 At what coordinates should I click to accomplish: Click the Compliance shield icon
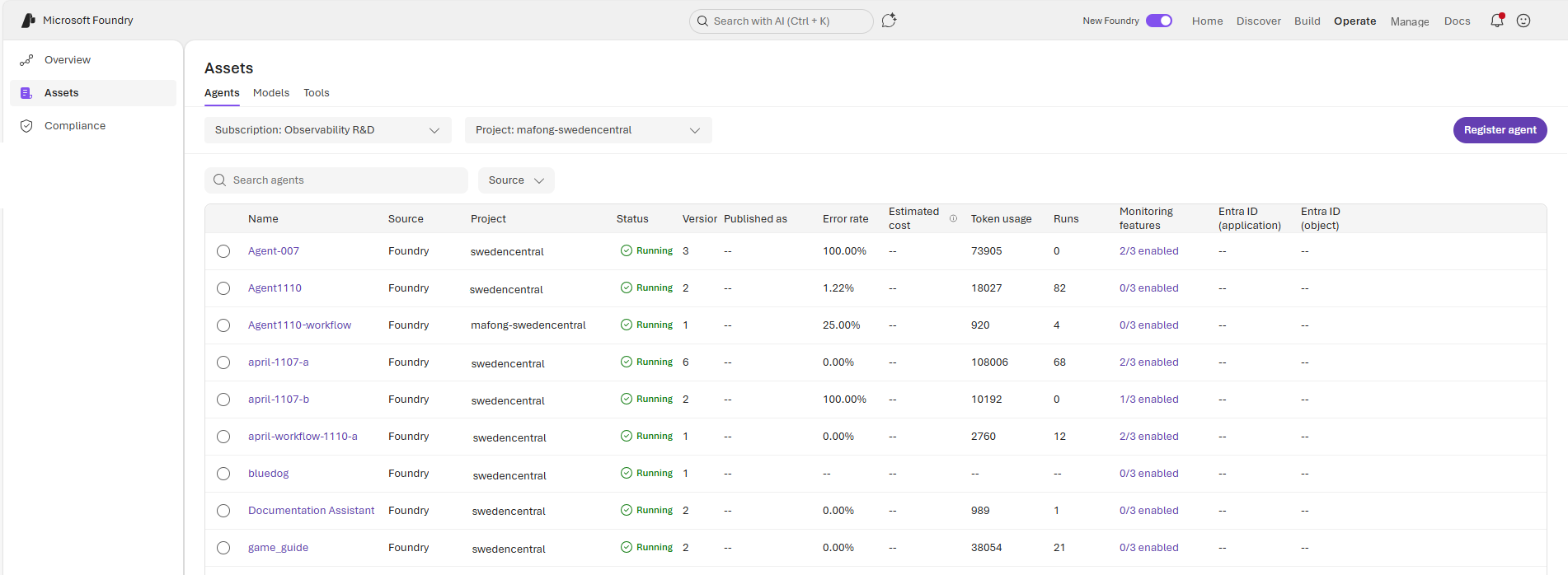click(26, 126)
